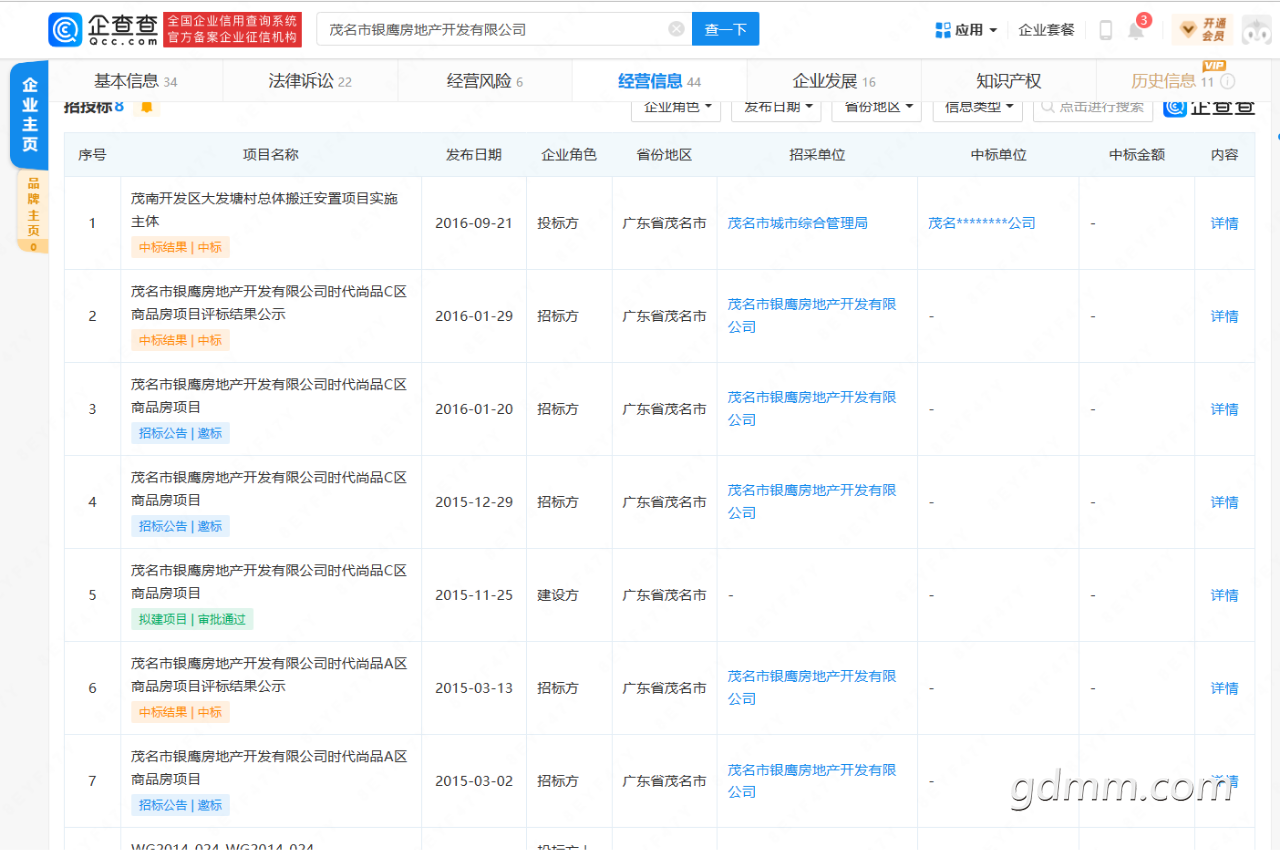Expand the 信息类型 filter dropdown
Image resolution: width=1280 pixels, height=850 pixels.
coord(977,107)
